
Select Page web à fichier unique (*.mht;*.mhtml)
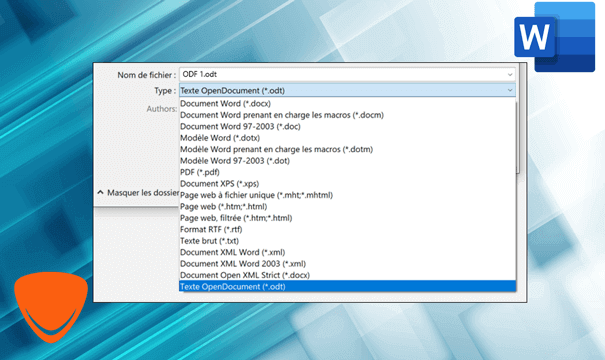(x=347, y=195)
